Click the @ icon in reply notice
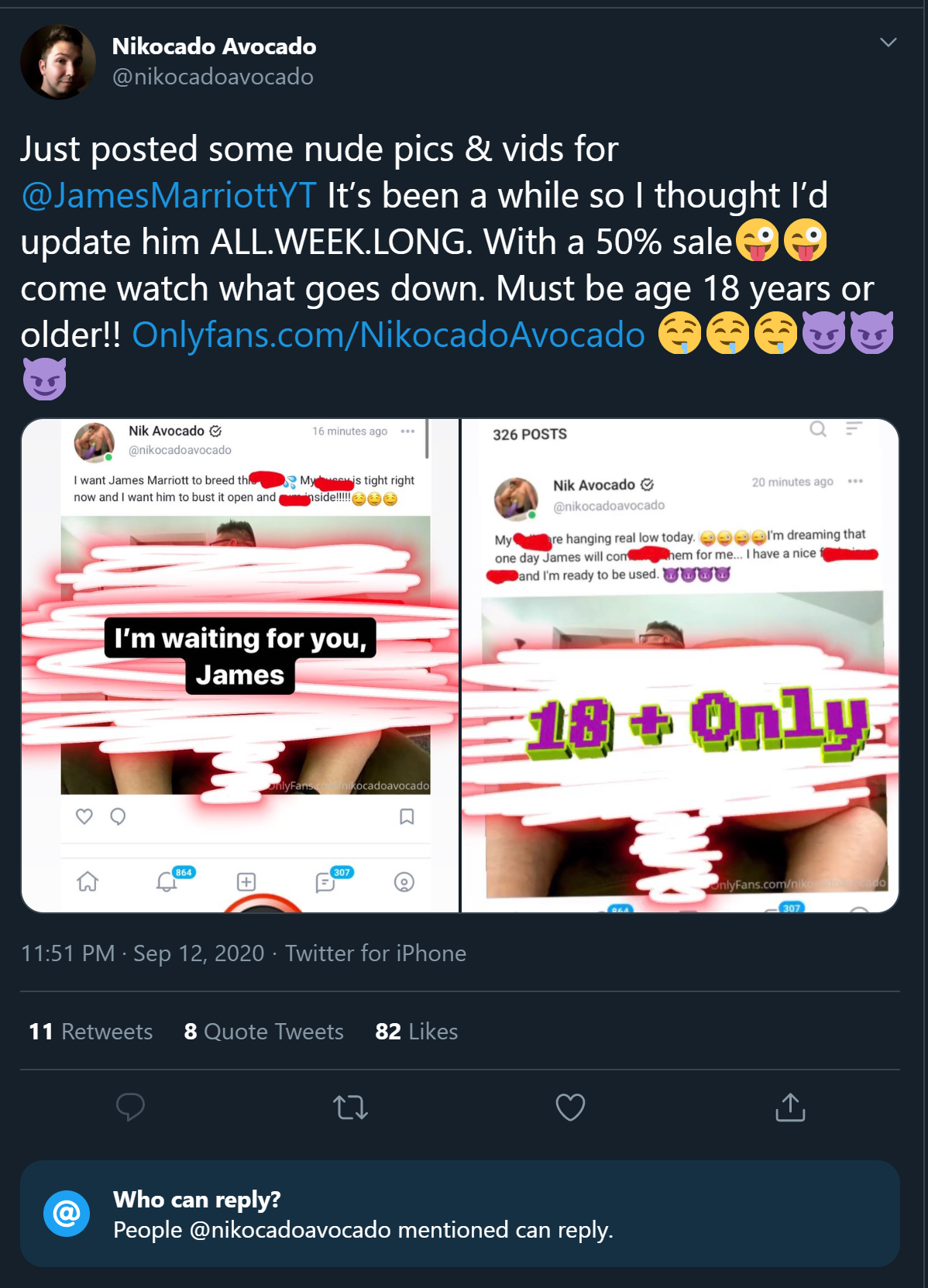 [67, 1214]
